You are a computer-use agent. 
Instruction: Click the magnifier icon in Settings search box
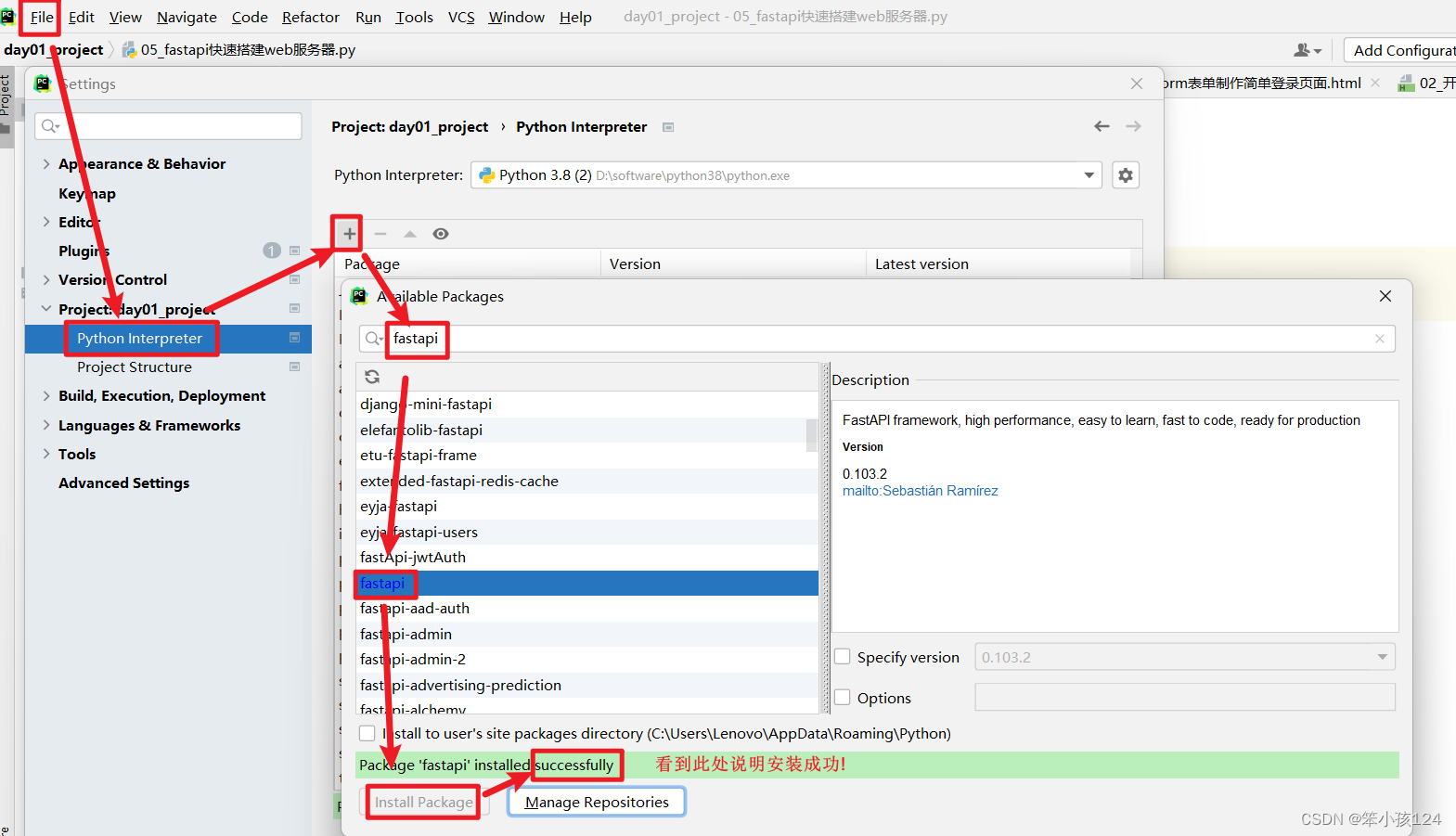(50, 126)
